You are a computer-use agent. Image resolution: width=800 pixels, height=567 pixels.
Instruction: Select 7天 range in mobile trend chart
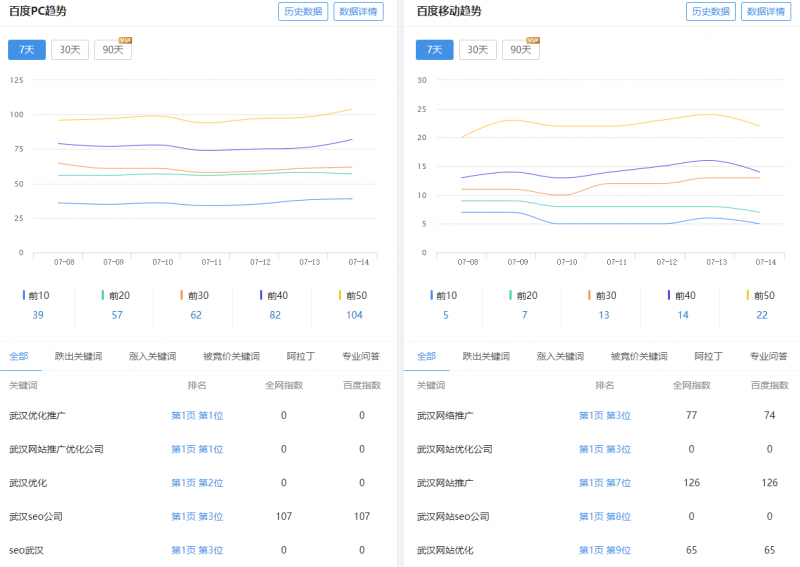point(435,50)
